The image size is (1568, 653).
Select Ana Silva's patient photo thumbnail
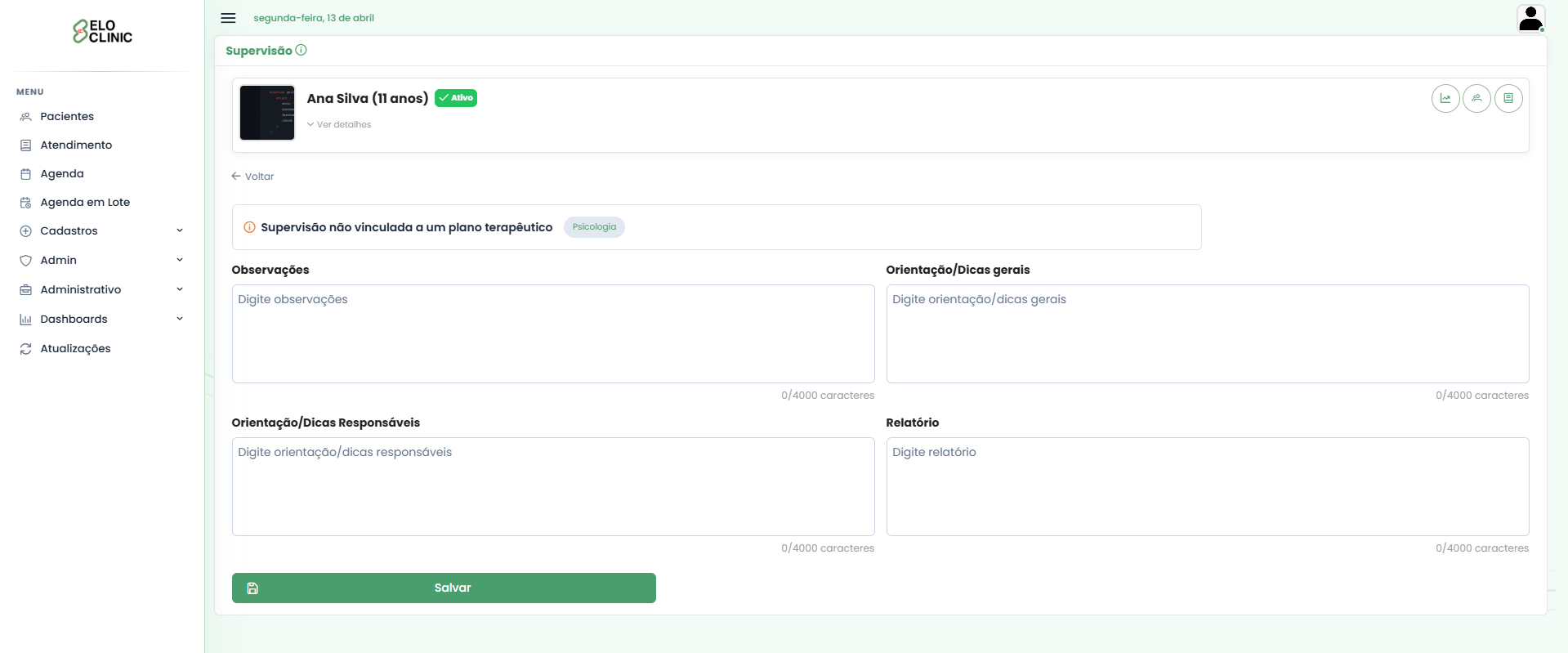point(267,113)
